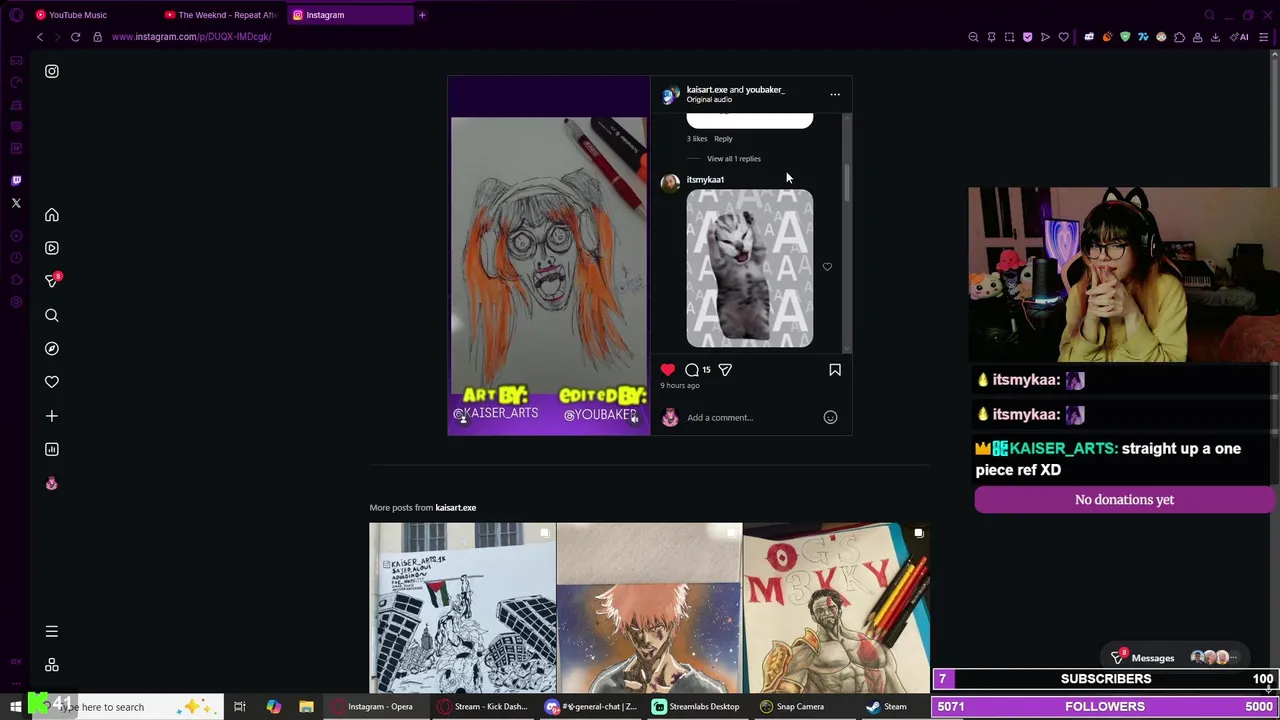1280x720 pixels.
Task: Open X (Twitter) in Opera sidebar
Action: coord(16,203)
